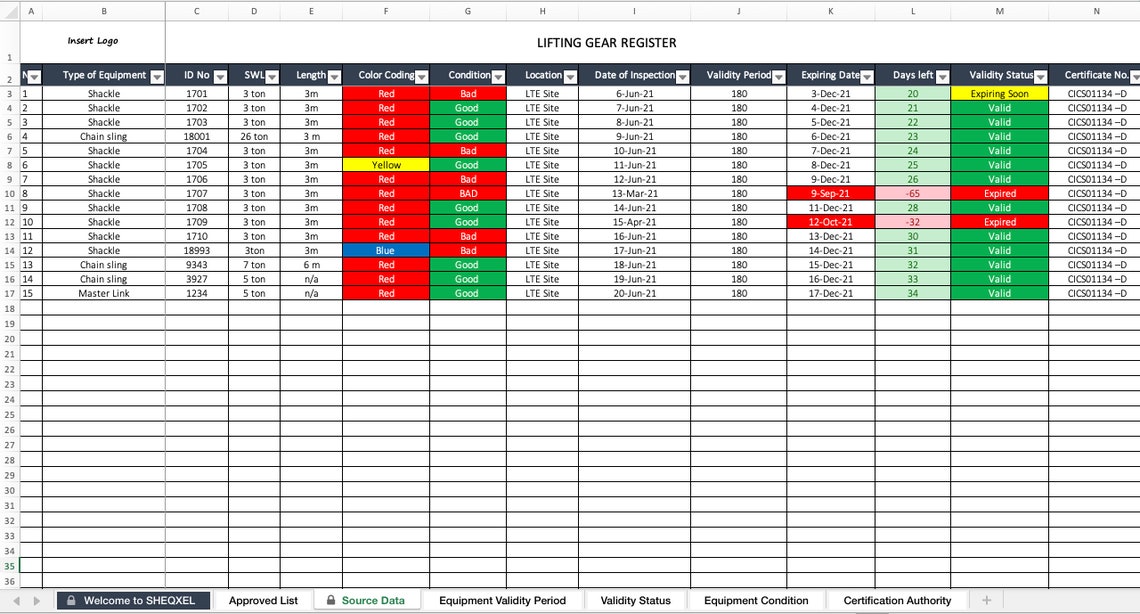Expand the Expiring Date filter dropdown

(866, 75)
